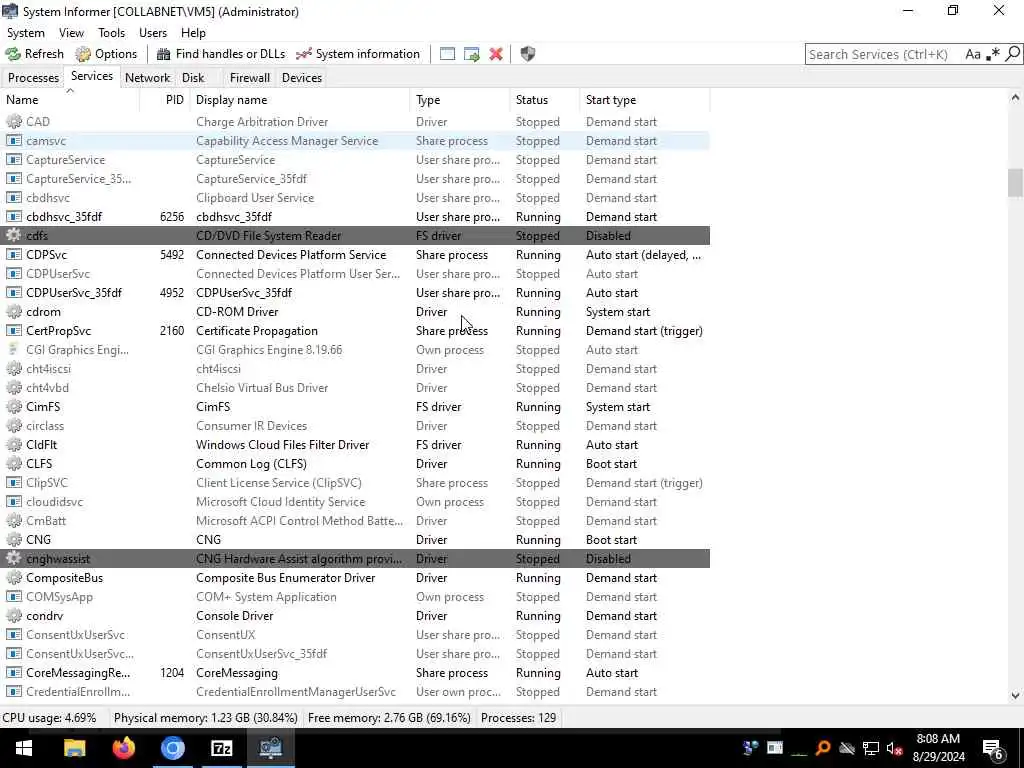
Task: Click the gear icon of cnghwassist driver
Action: (14, 559)
